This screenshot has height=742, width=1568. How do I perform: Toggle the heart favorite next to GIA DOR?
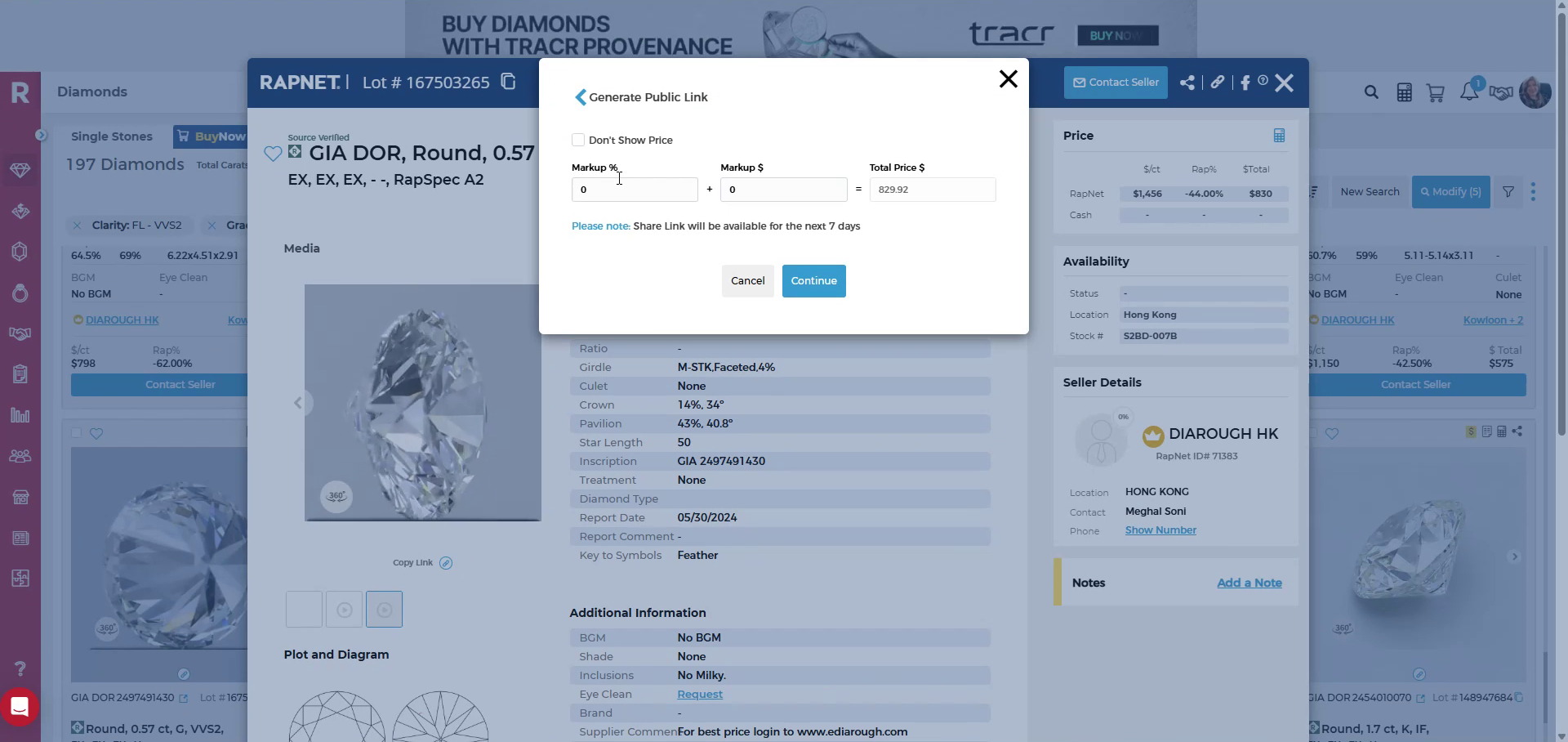272,154
